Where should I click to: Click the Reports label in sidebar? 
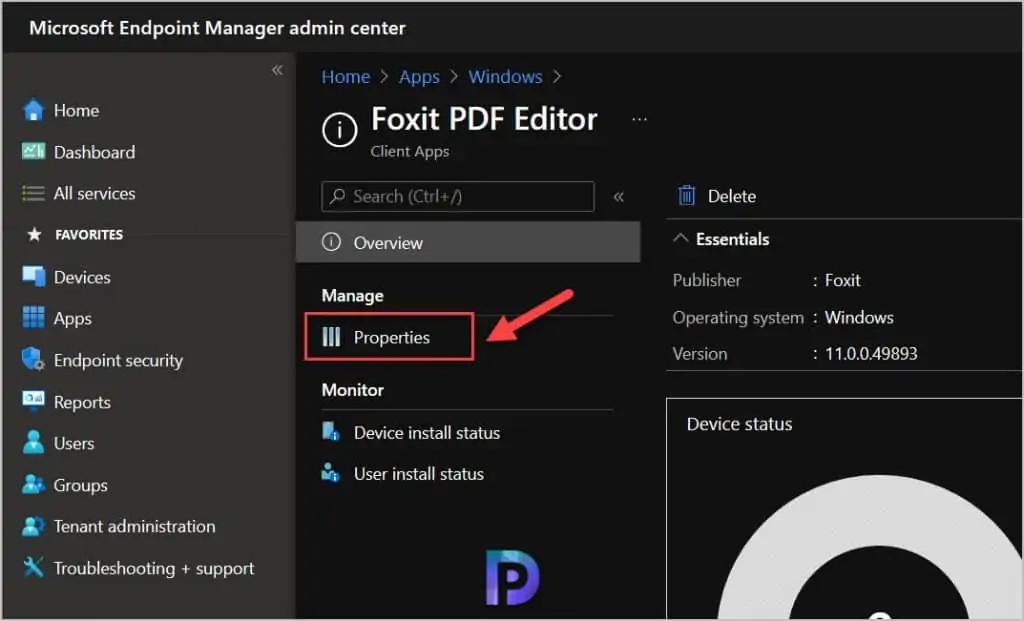82,402
